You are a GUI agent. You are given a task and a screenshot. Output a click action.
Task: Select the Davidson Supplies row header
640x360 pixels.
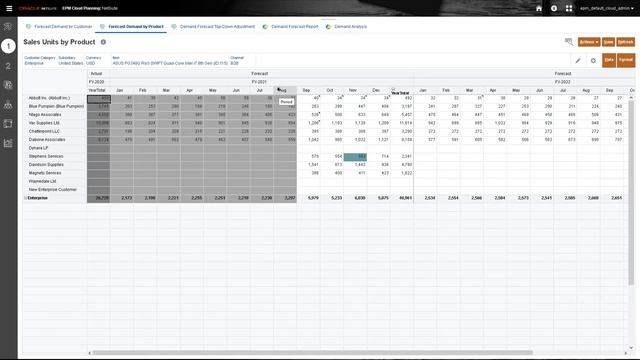[x=55, y=164]
